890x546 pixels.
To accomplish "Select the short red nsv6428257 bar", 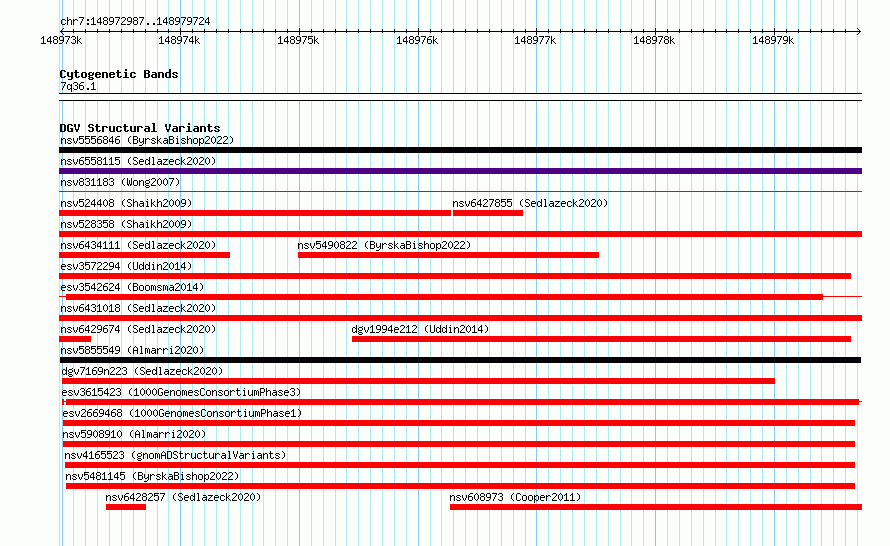I will pyautogui.click(x=125, y=507).
